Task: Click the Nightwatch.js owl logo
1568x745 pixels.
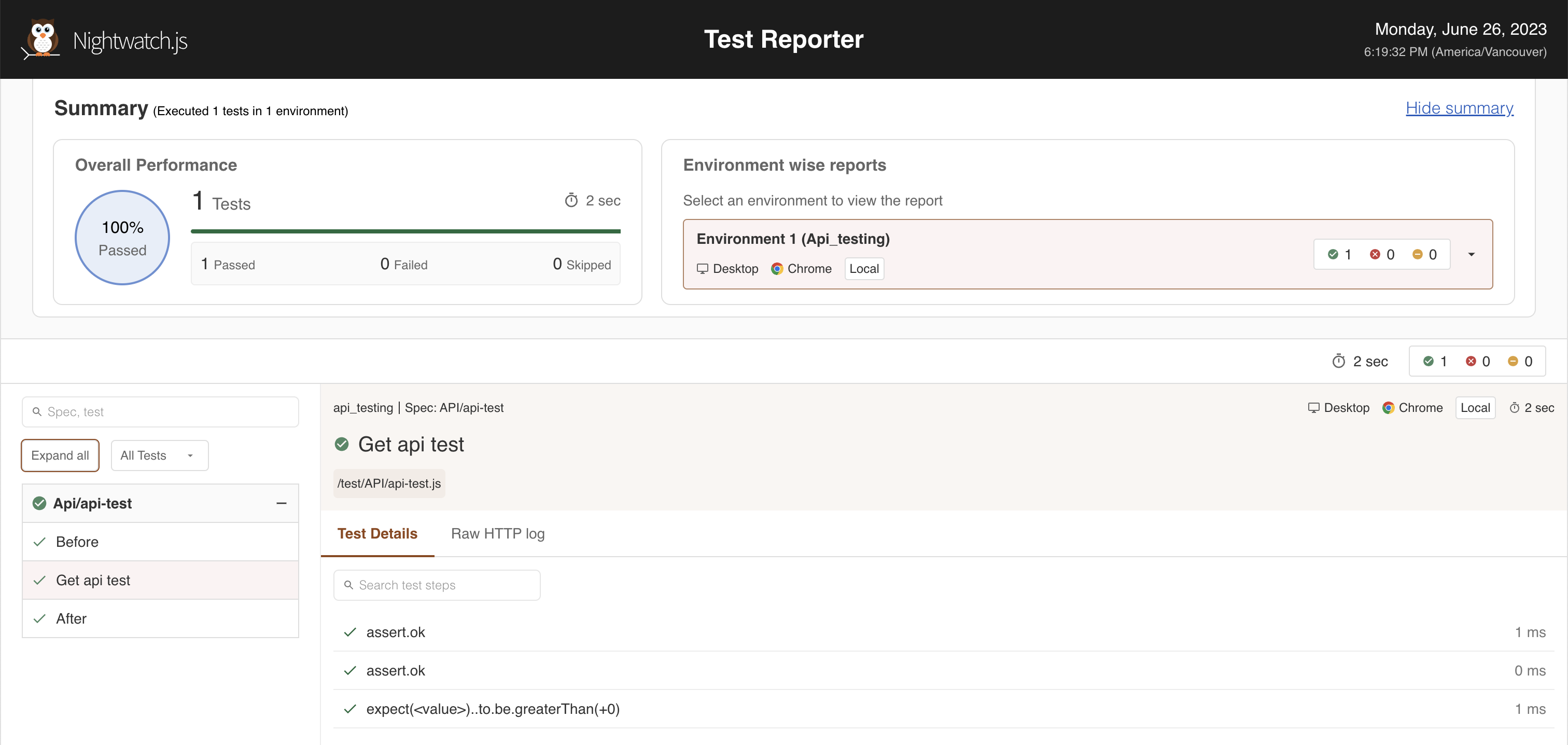Action: coord(41,39)
